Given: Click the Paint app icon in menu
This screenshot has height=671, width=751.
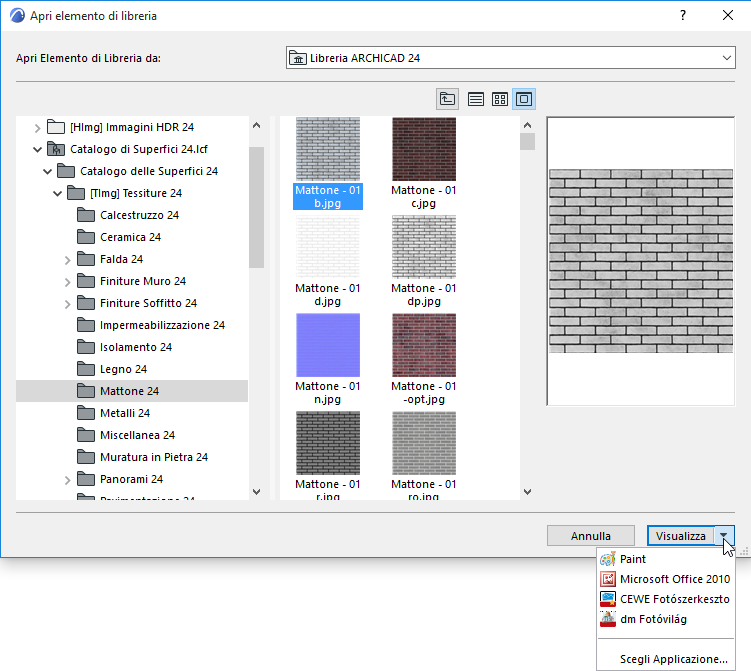Looking at the screenshot, I should pos(608,559).
